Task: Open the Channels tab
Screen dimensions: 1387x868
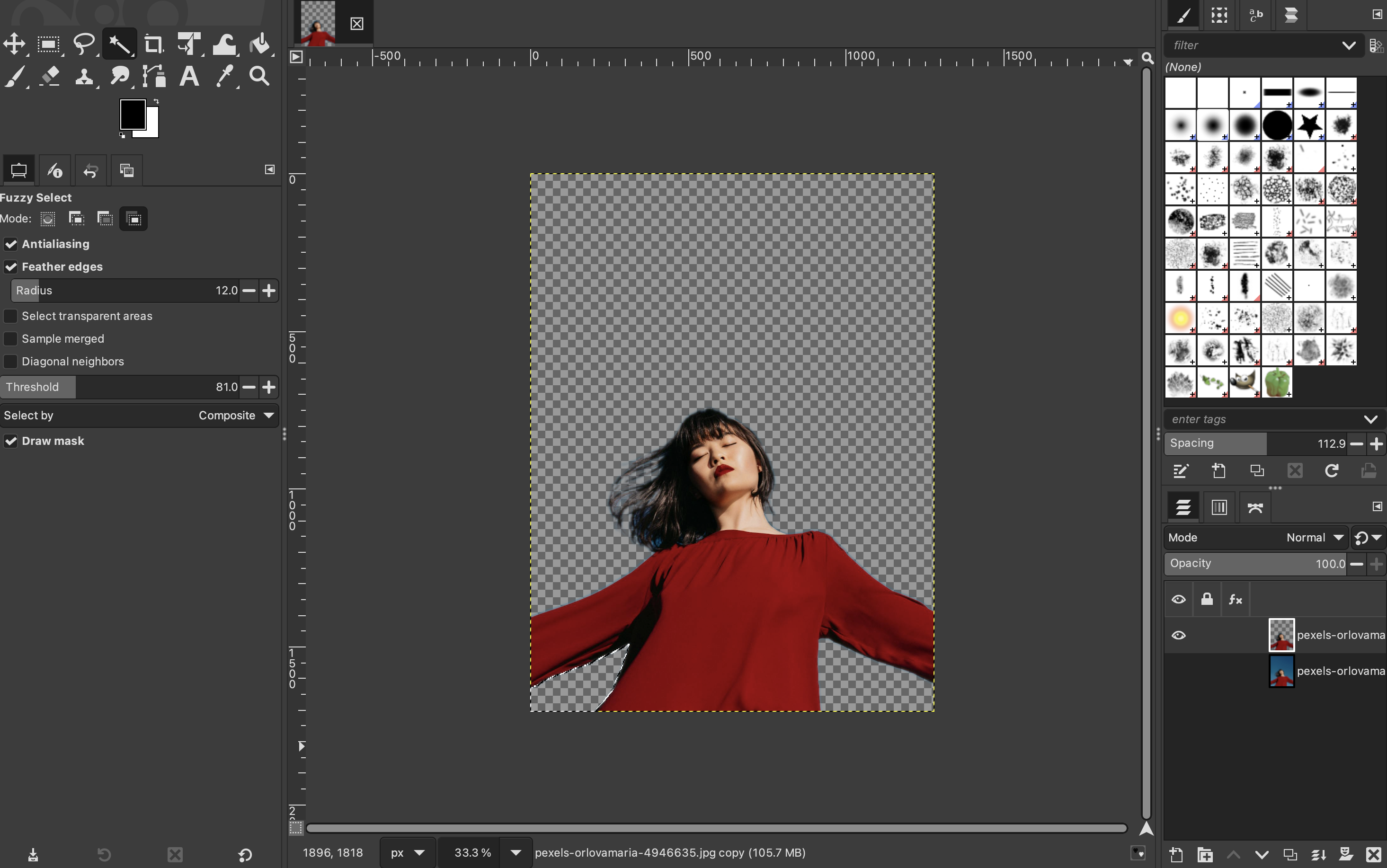Action: click(x=1219, y=507)
